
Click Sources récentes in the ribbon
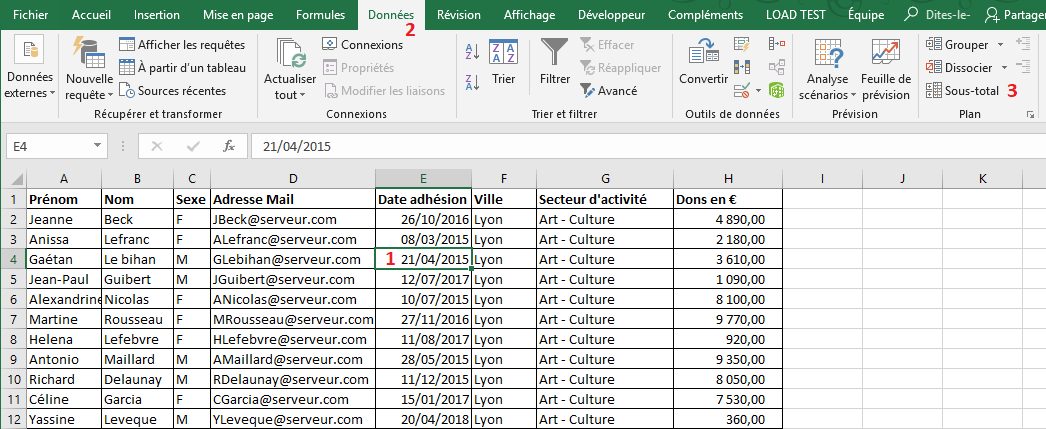click(172, 90)
